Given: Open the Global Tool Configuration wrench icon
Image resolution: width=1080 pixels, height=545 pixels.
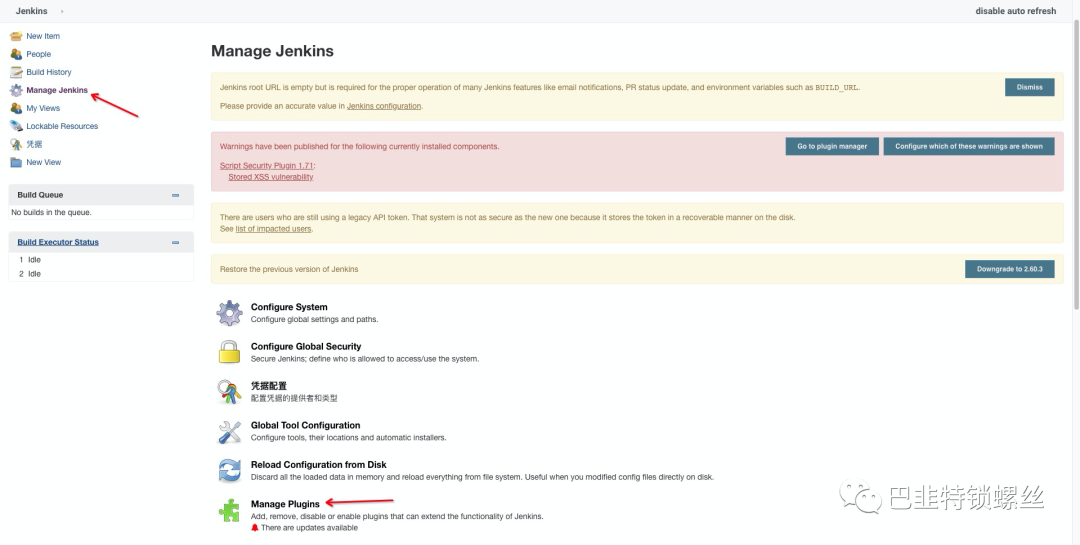Looking at the screenshot, I should tap(229, 432).
